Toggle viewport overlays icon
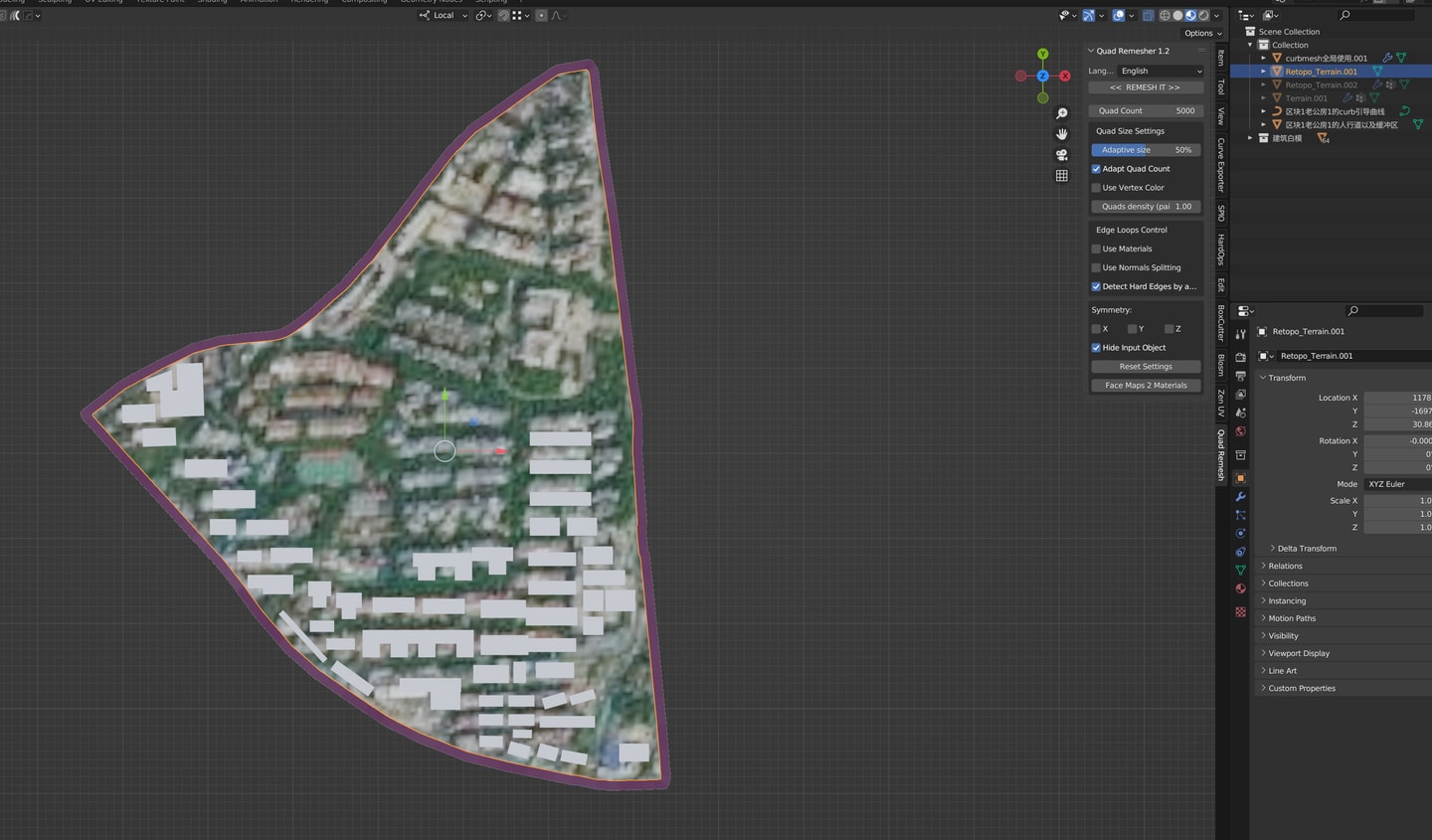 pos(1119,15)
